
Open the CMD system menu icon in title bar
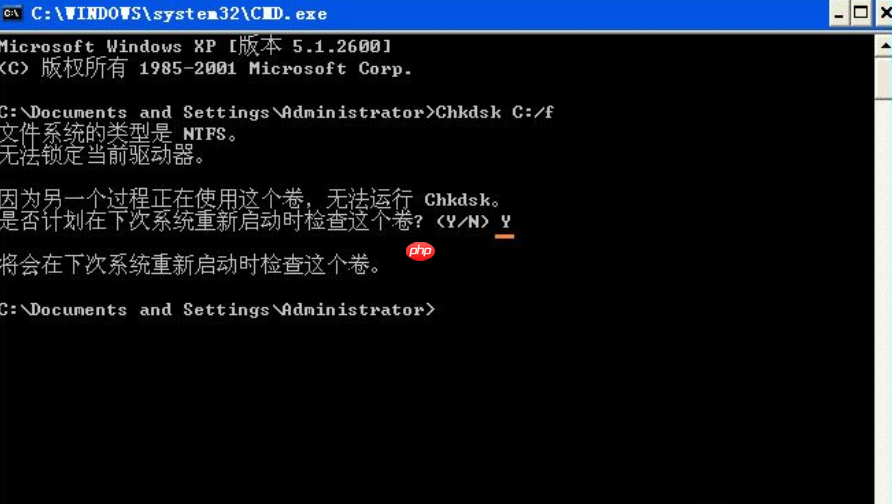click(12, 13)
